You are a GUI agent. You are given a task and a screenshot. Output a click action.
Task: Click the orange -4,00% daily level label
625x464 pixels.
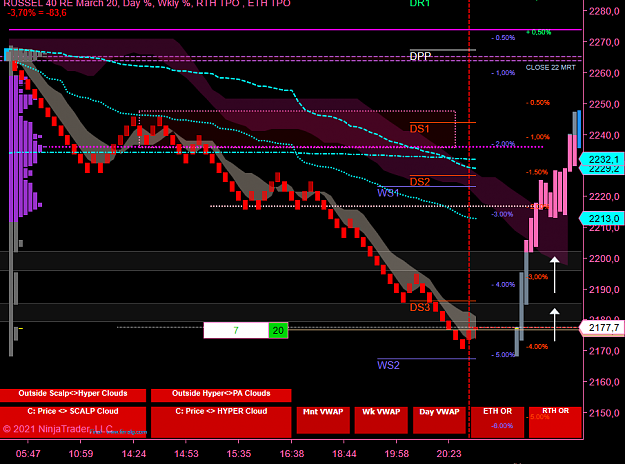[x=537, y=347]
